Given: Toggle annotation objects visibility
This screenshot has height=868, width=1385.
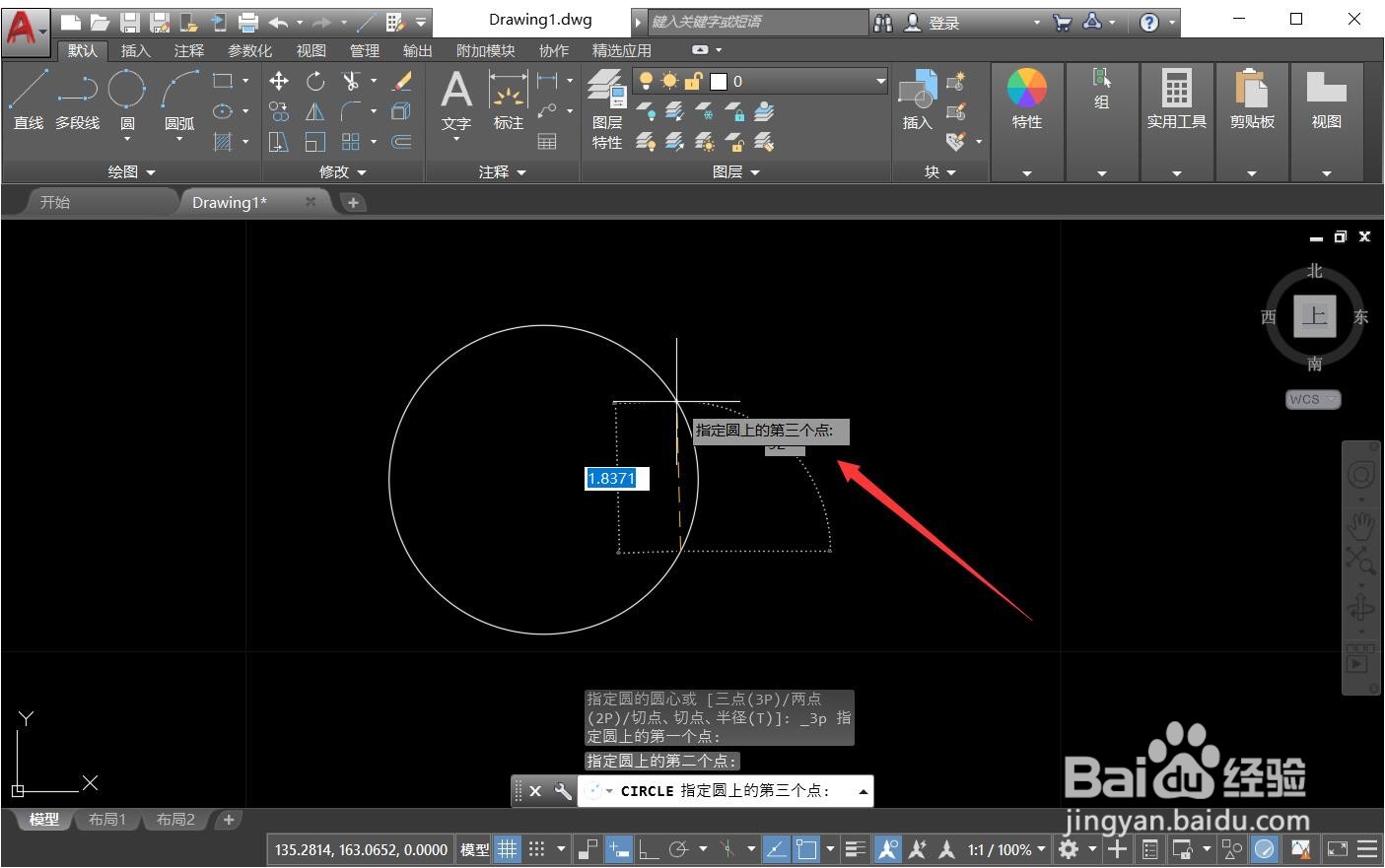Looking at the screenshot, I should coord(888,849).
